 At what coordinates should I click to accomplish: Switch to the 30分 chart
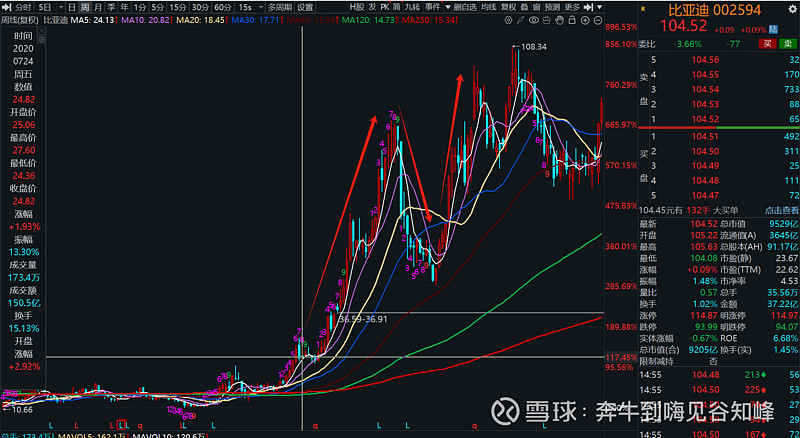tap(200, 7)
